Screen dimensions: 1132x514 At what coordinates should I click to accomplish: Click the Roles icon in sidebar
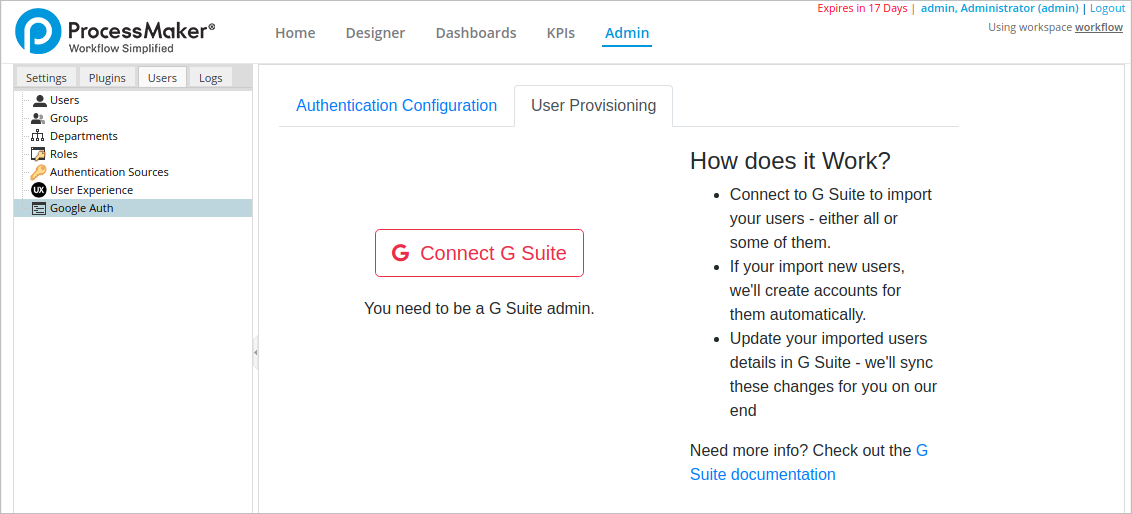[39, 154]
